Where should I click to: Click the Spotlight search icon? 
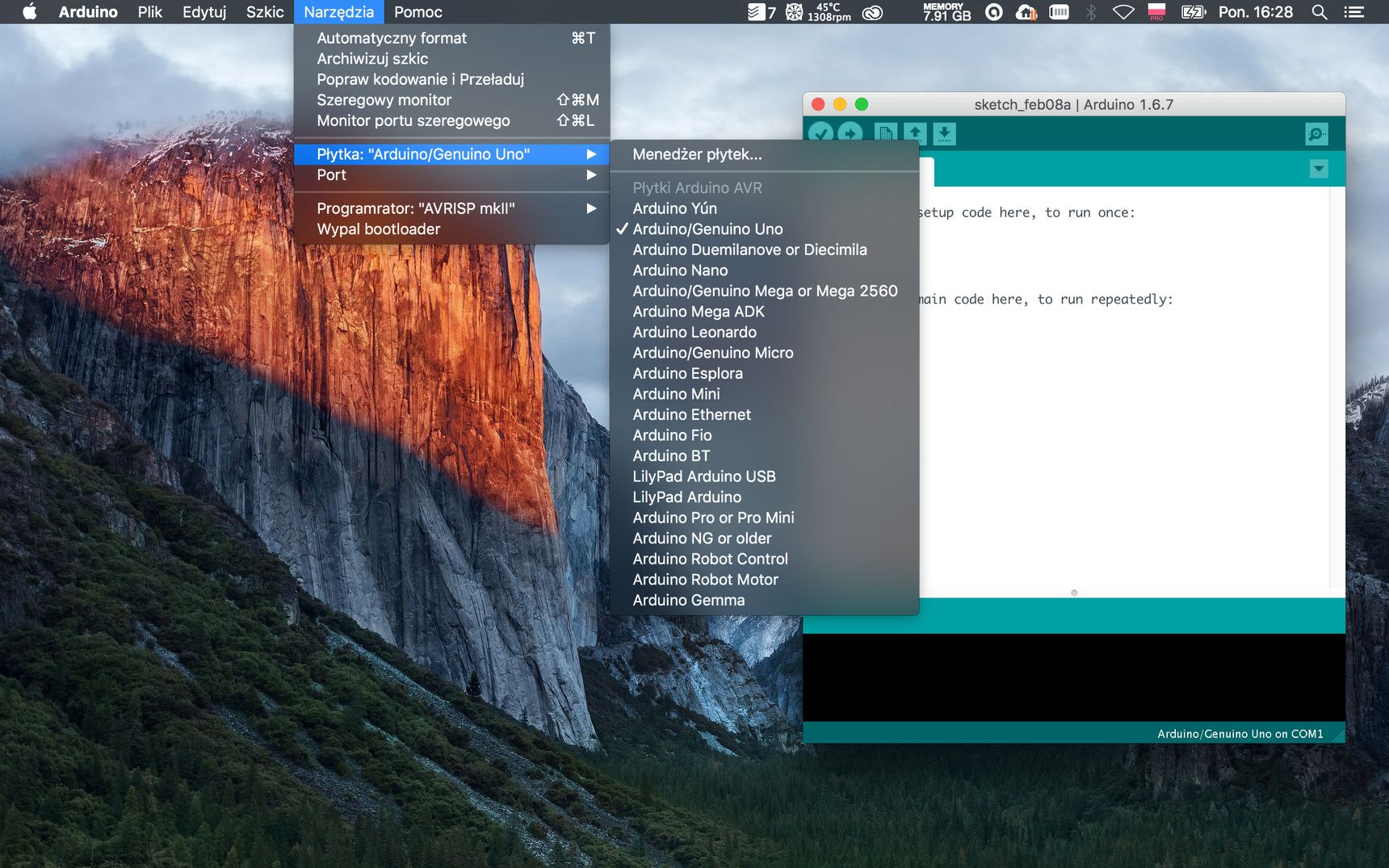pos(1320,12)
